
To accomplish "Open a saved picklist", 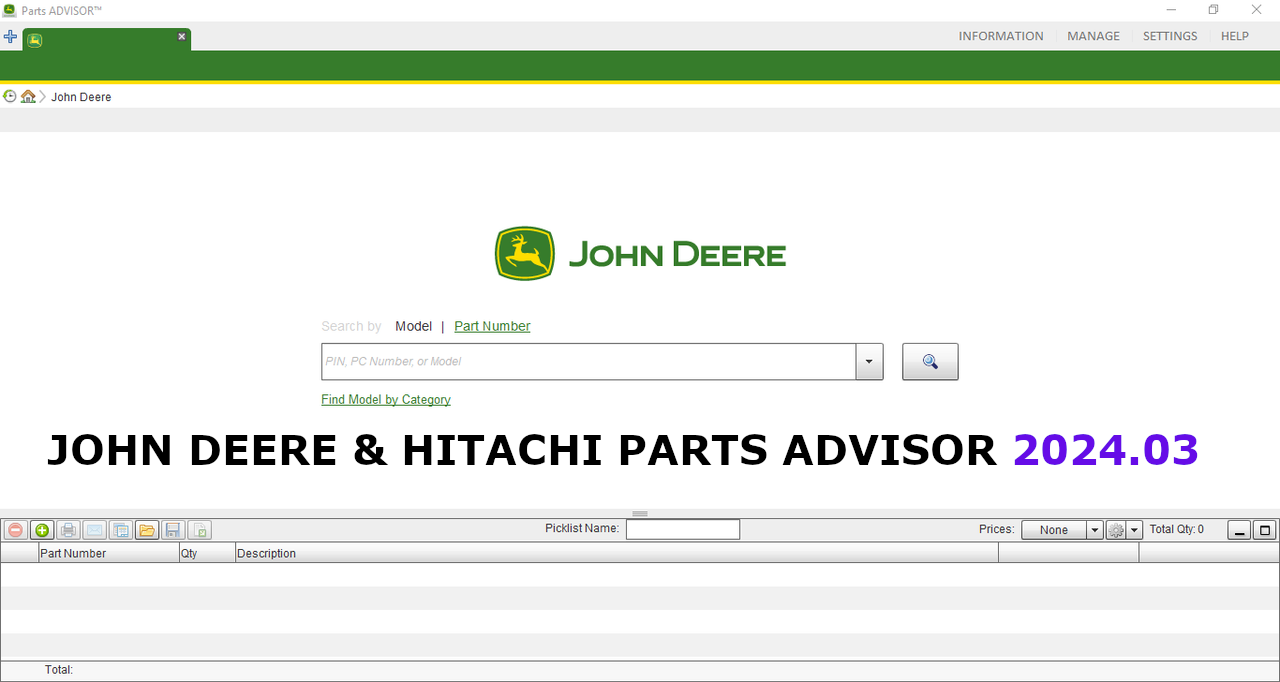I will coord(147,530).
